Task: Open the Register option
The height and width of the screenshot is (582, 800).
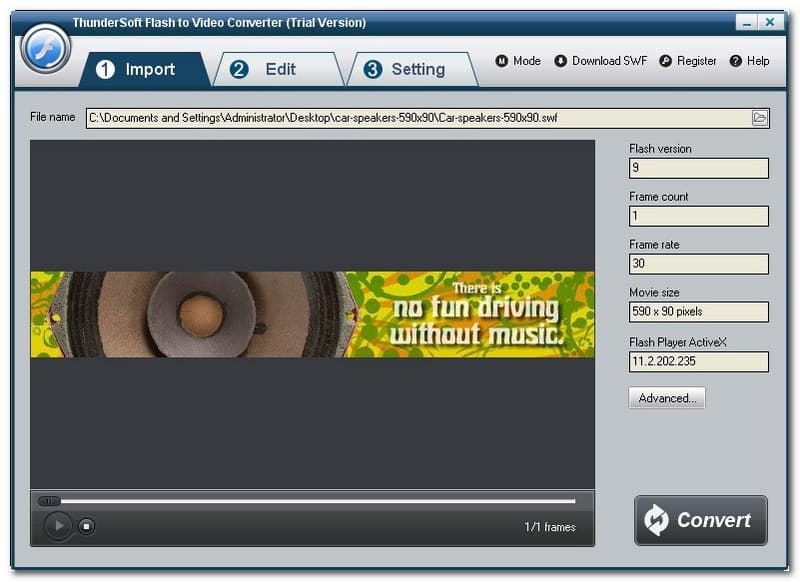Action: (x=688, y=61)
